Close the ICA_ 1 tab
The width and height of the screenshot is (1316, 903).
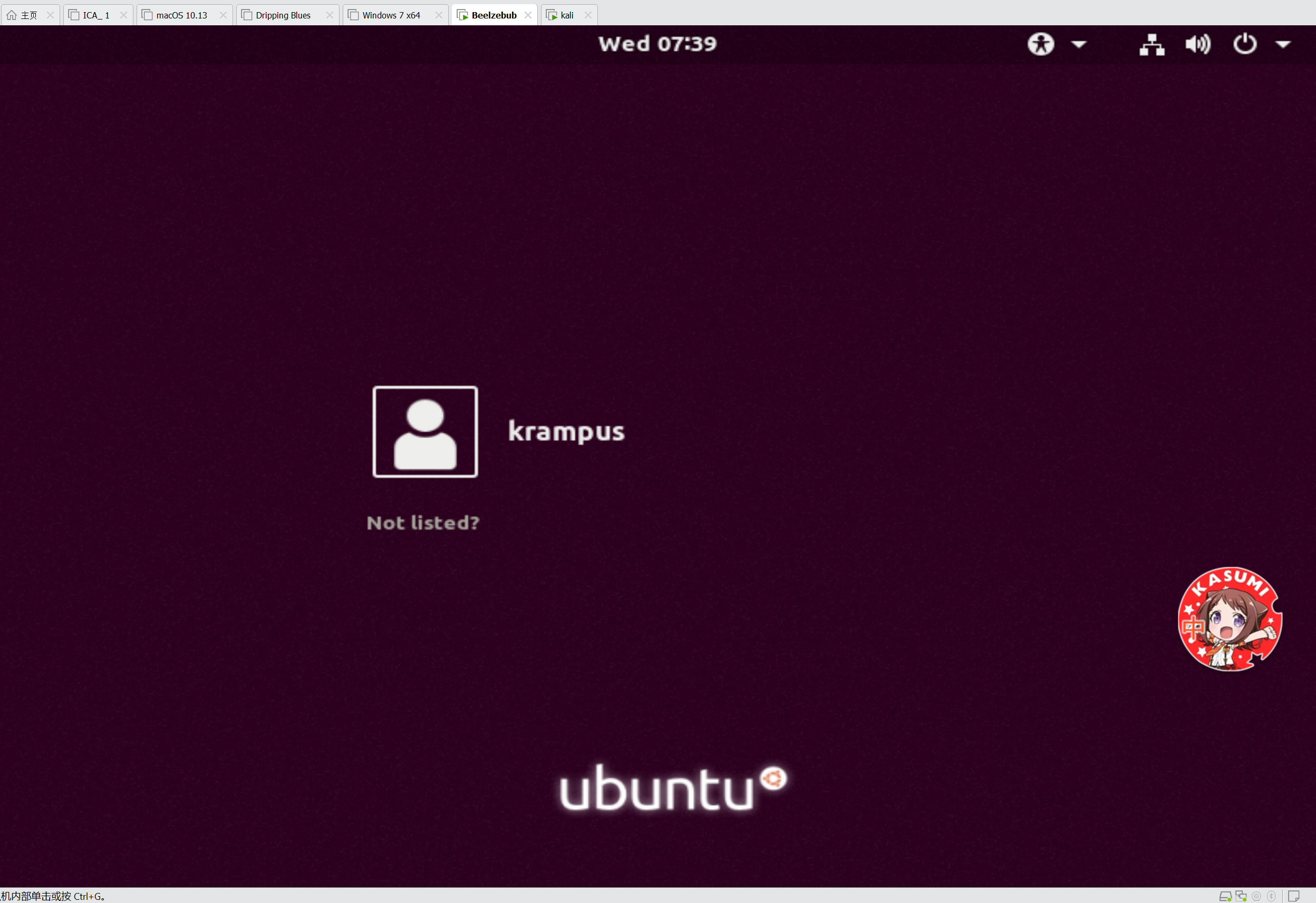click(123, 15)
